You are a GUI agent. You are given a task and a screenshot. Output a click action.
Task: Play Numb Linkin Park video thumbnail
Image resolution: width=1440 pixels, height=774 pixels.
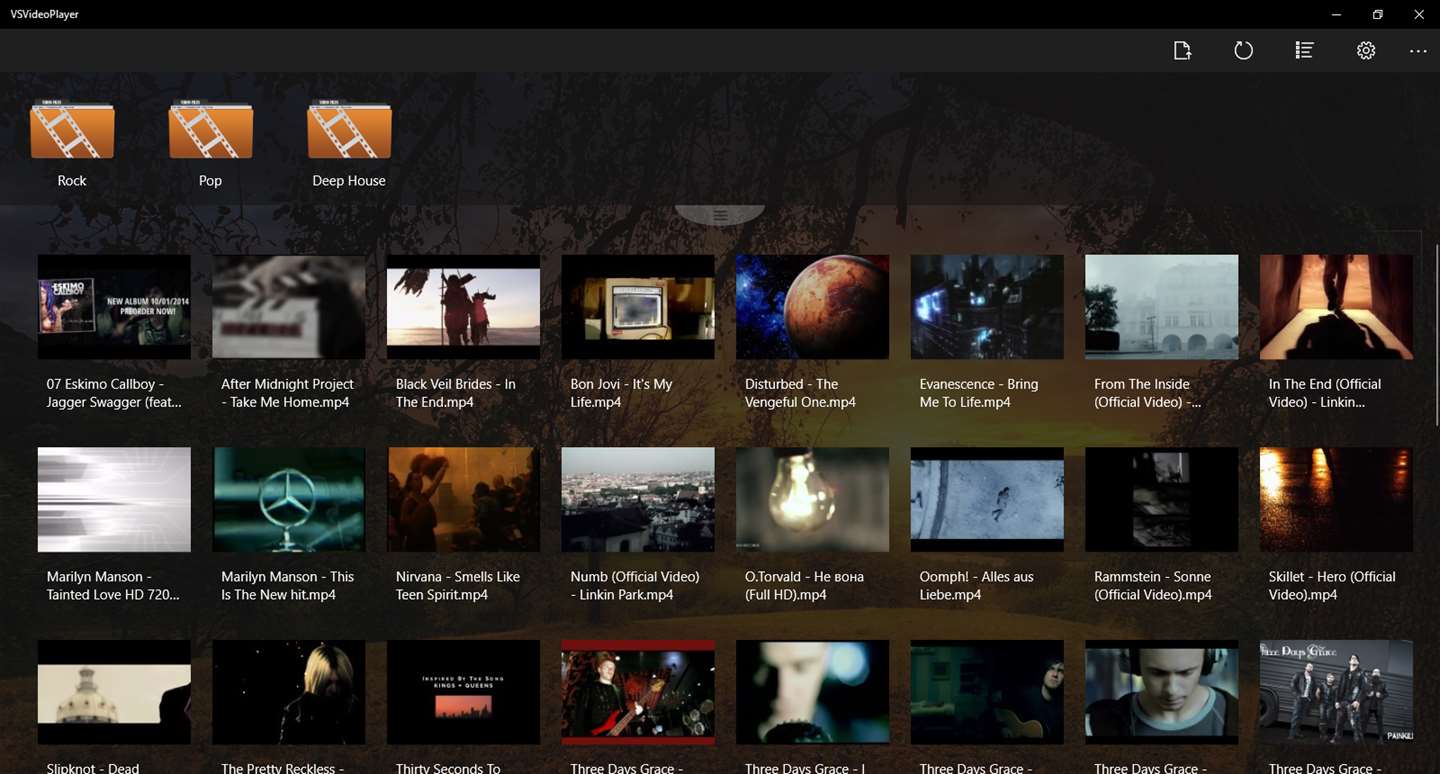coord(638,500)
